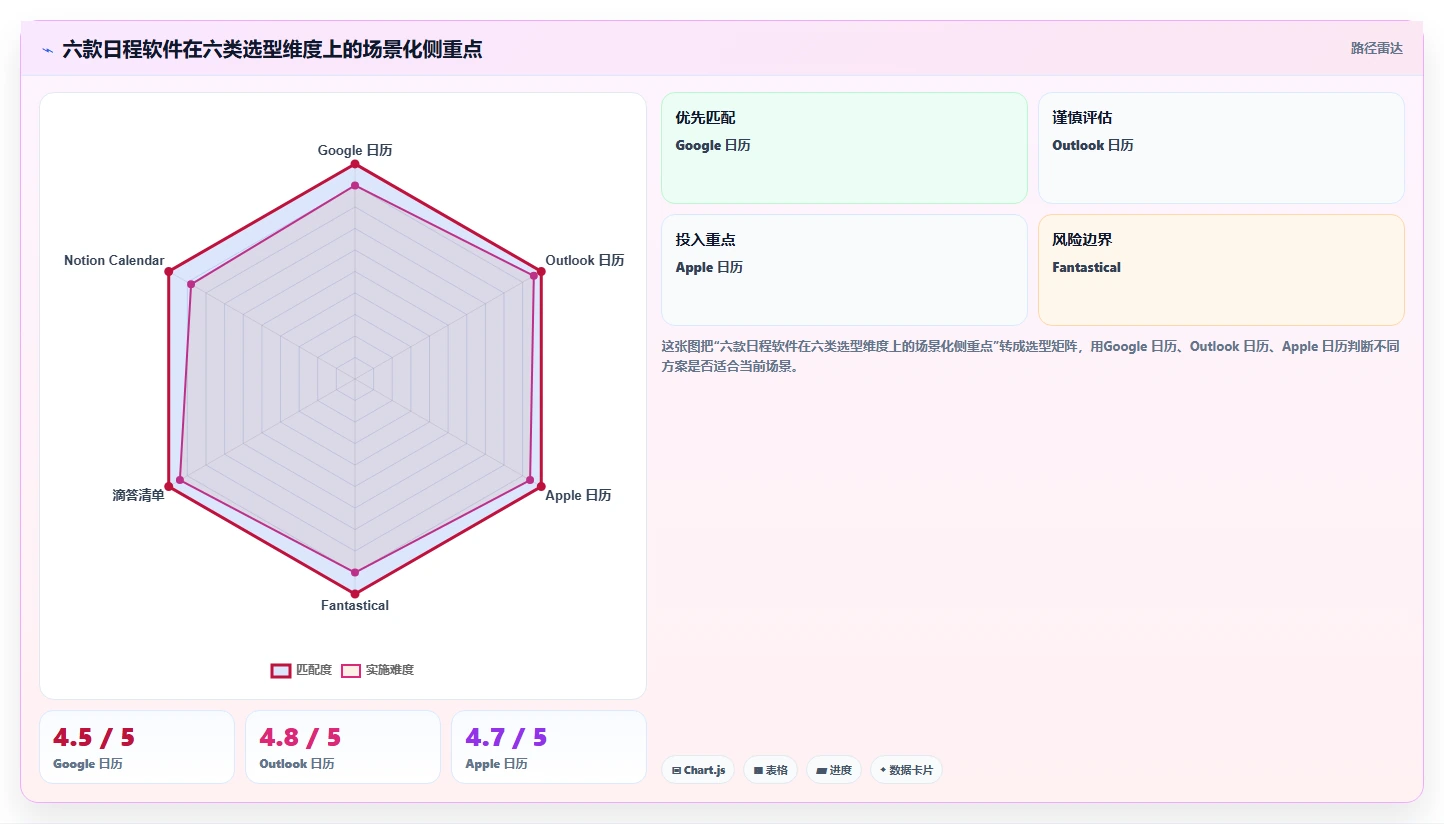Viewport: 1444px width, 824px height.
Task: Toggle the 实施难度 series in the legend
Action: pyautogui.click(x=377, y=670)
